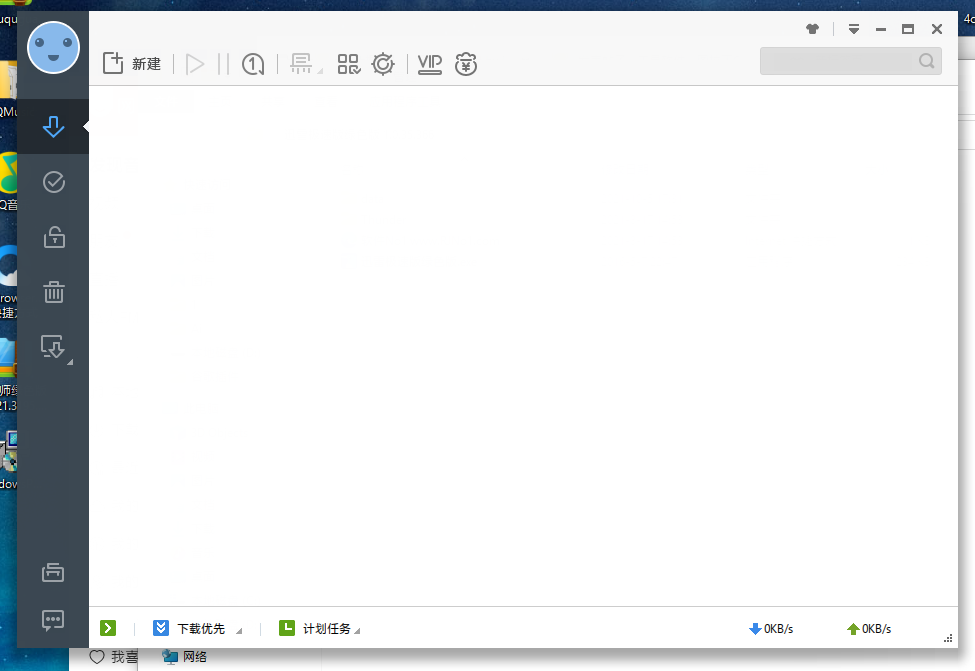Click the circular number-one priority icon

(x=253, y=64)
